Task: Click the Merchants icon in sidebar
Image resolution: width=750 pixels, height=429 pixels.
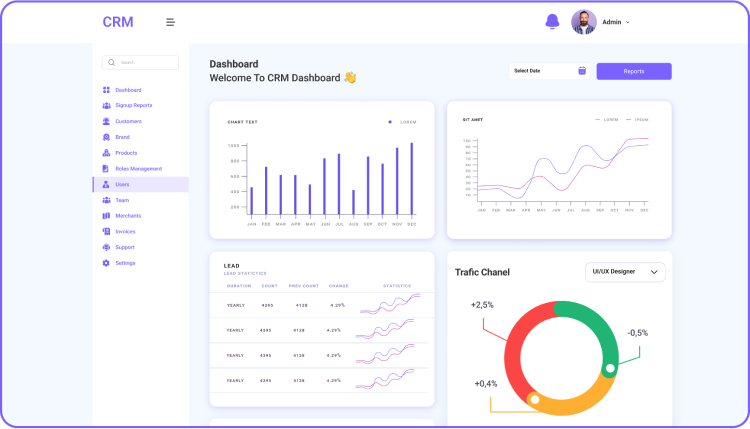Action: pyautogui.click(x=106, y=216)
